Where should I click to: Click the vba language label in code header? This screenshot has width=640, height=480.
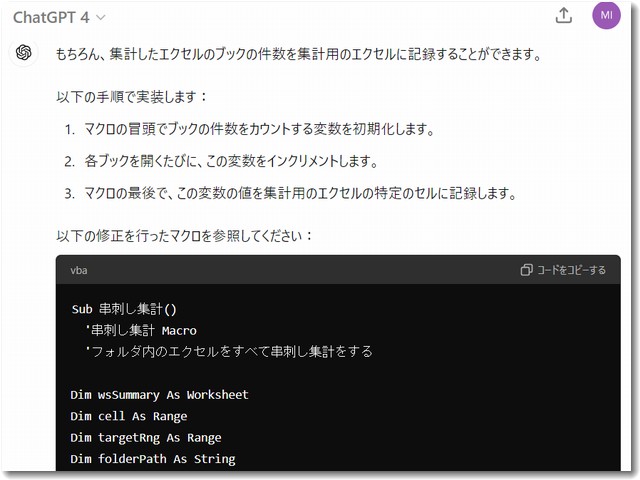(x=79, y=270)
